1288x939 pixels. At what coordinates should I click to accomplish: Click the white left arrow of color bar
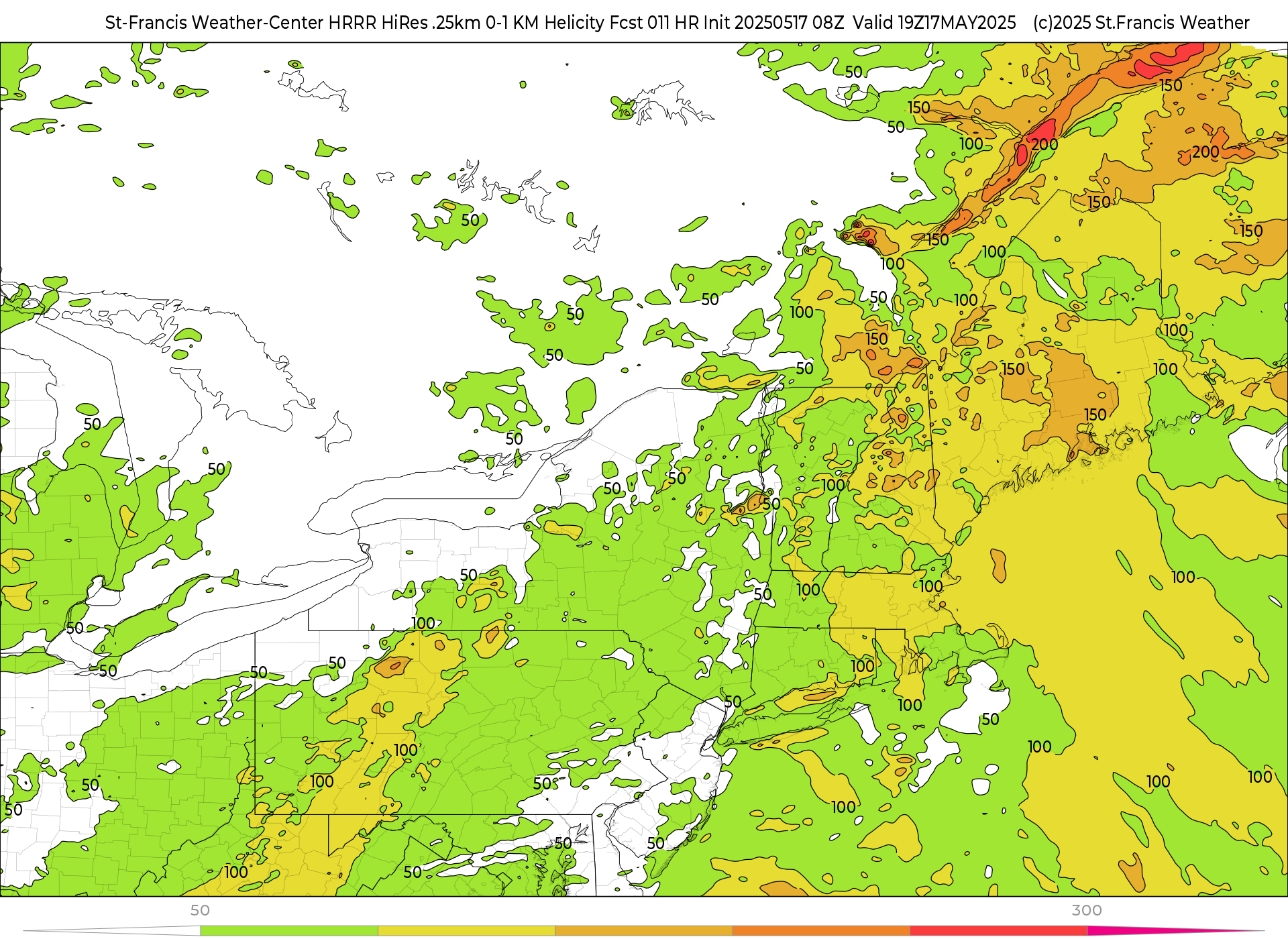click(x=112, y=931)
